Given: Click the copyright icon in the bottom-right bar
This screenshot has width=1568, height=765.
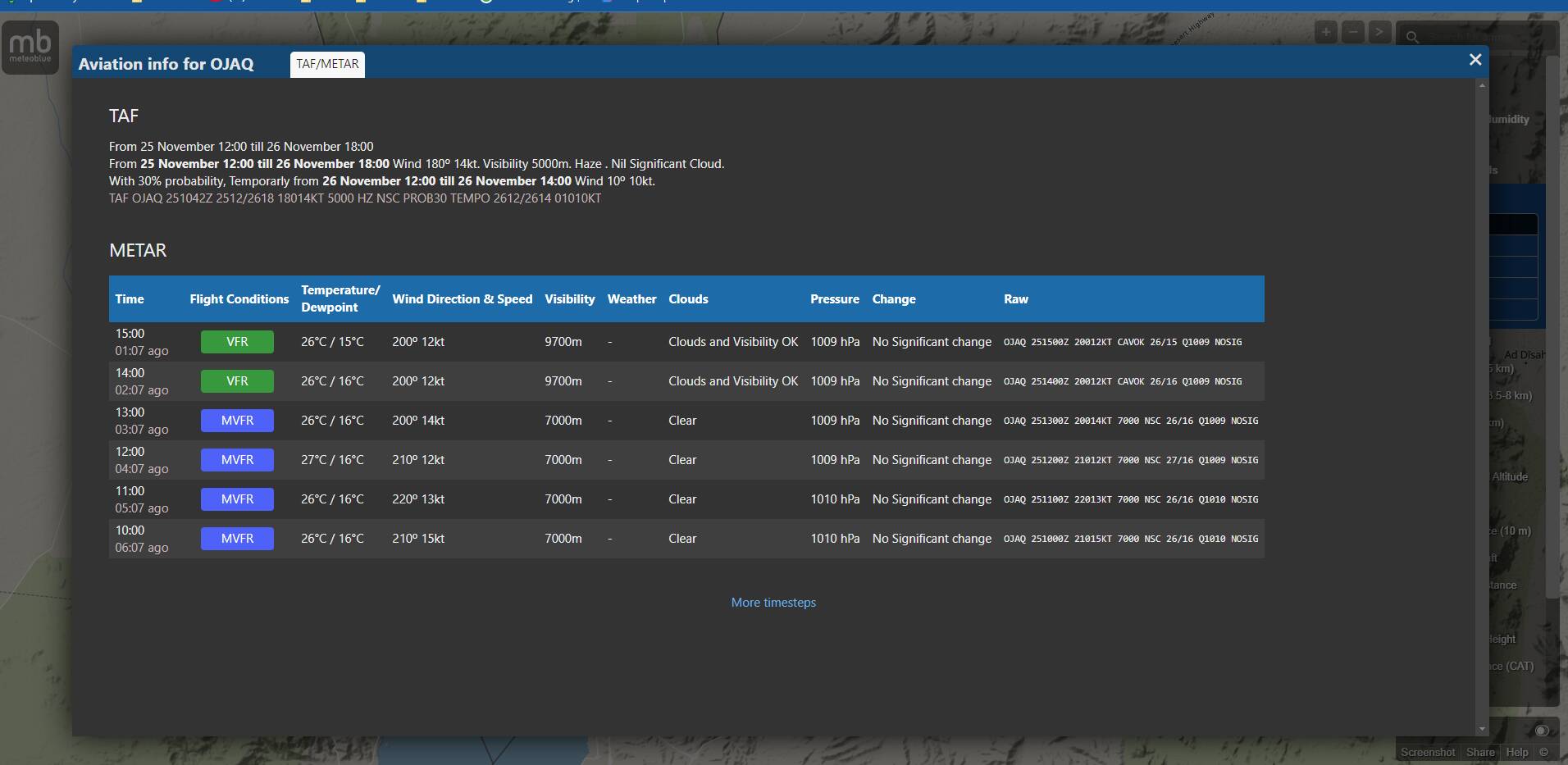Looking at the screenshot, I should (x=1545, y=751).
